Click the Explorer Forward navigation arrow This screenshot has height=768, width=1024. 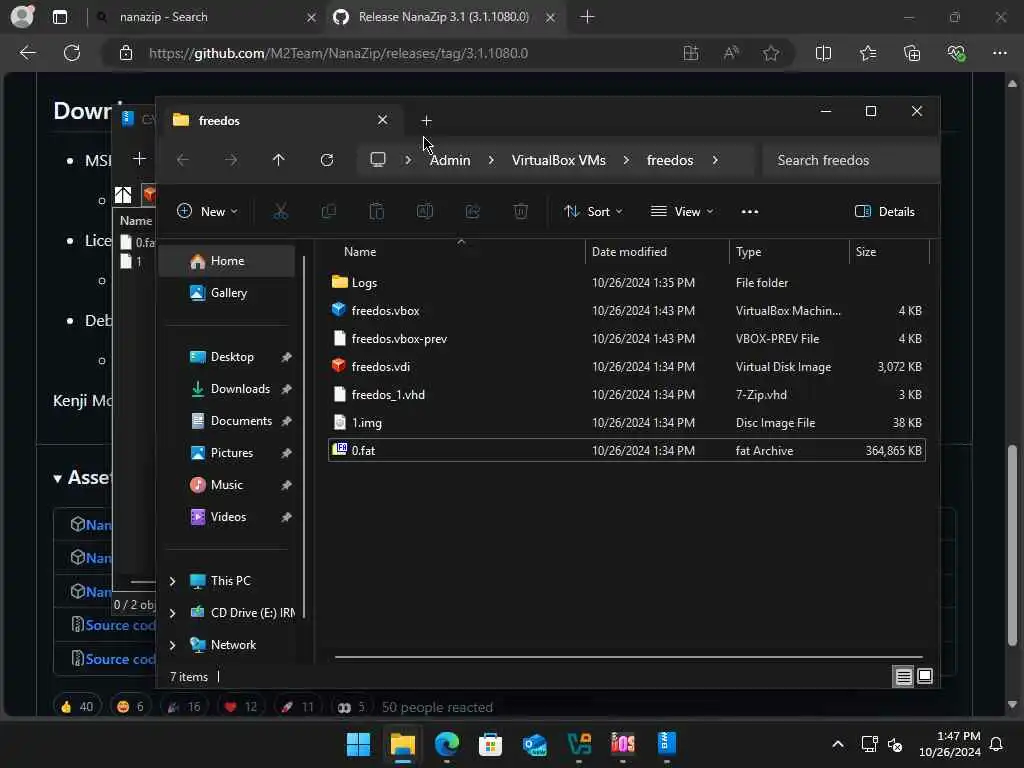point(231,160)
